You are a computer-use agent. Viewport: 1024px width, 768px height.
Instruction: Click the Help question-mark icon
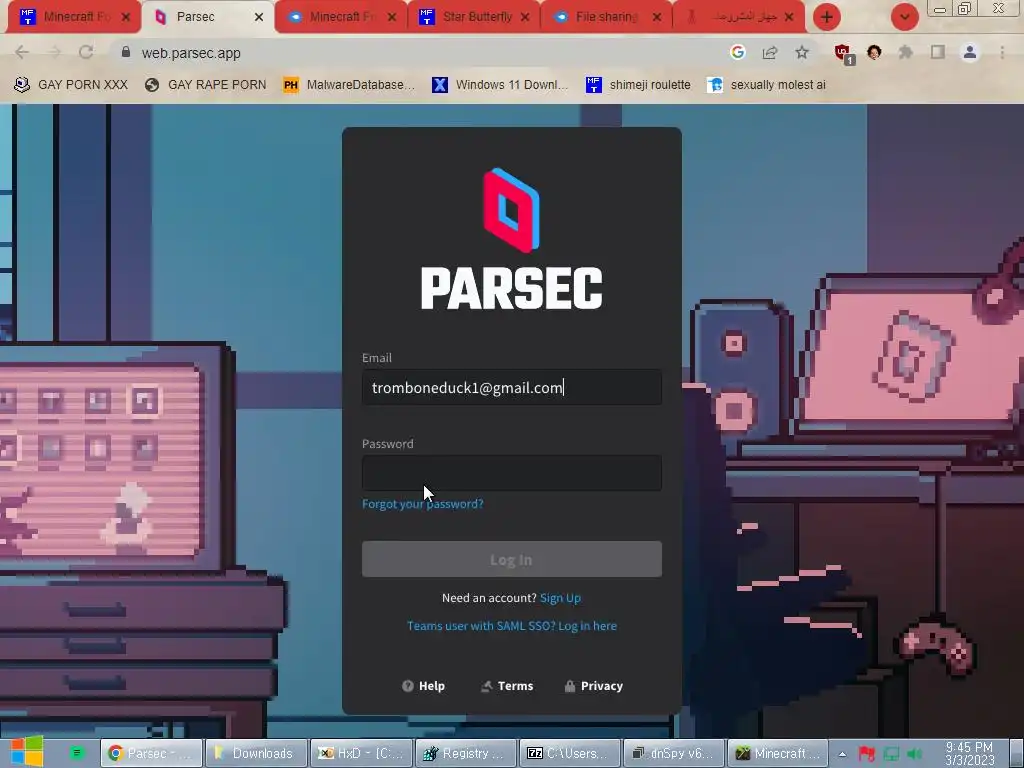(x=408, y=686)
